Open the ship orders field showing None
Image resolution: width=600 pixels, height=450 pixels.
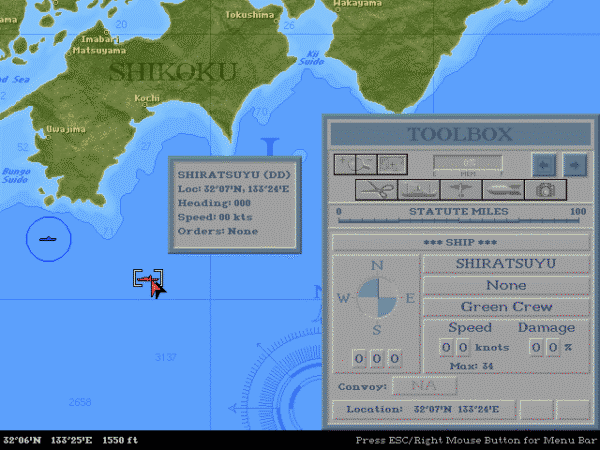click(505, 285)
